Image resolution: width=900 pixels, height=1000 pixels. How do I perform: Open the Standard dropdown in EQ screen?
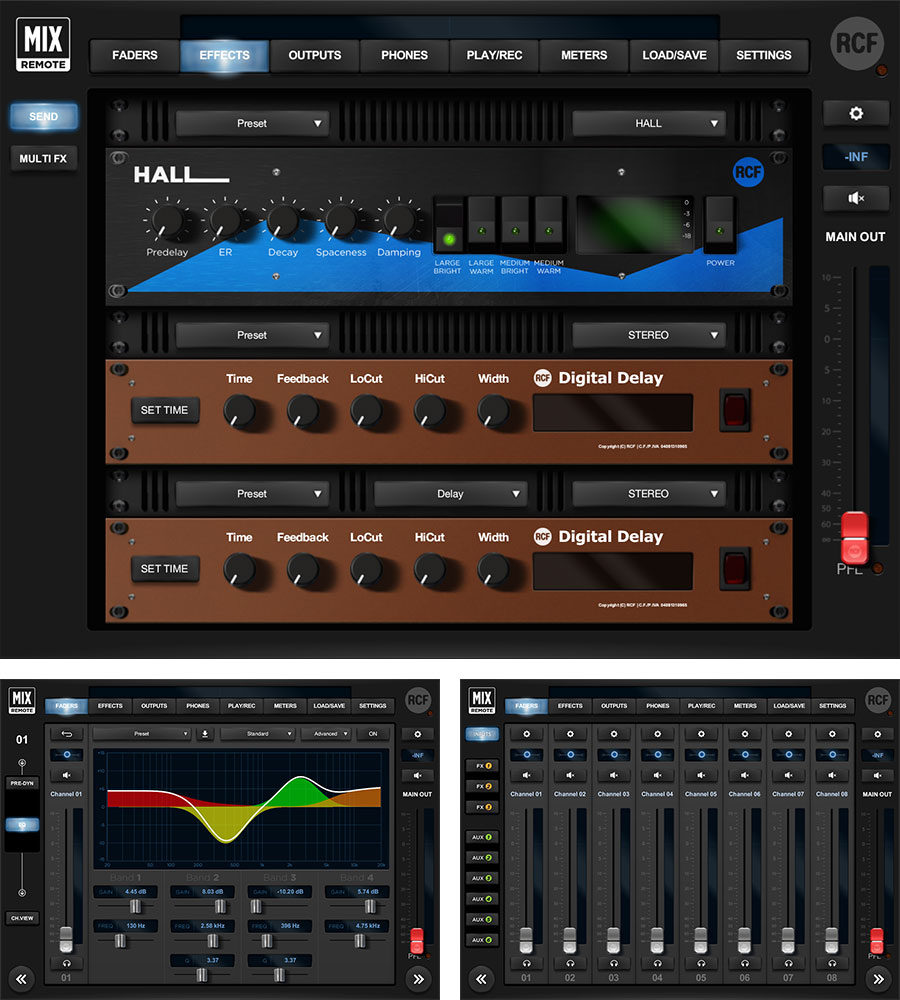pos(258,734)
